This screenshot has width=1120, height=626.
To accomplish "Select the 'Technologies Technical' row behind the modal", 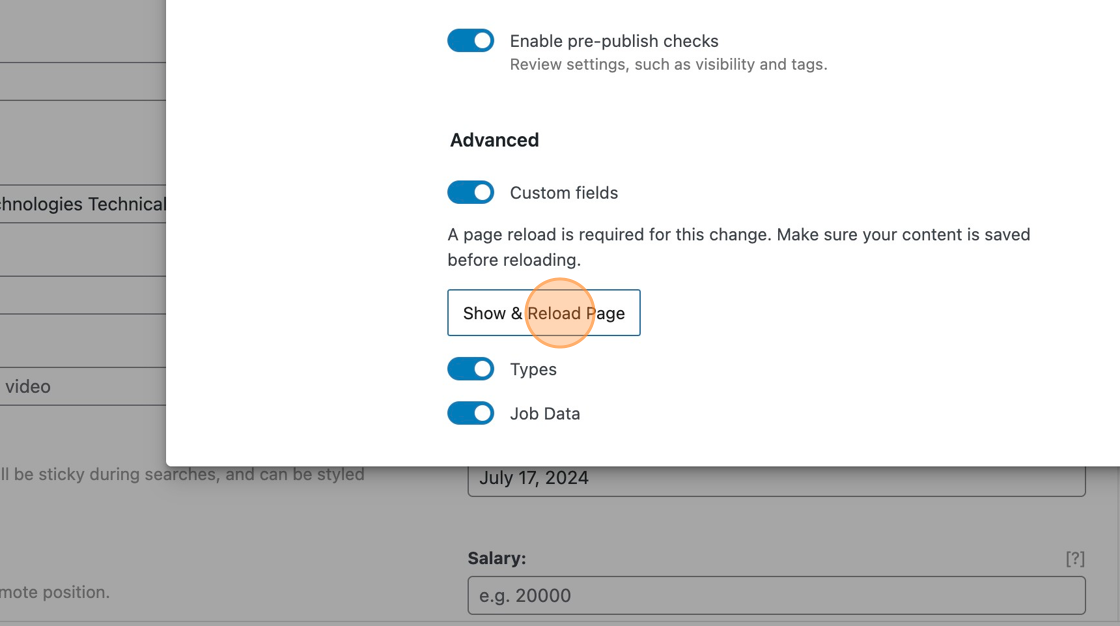I will click(83, 204).
